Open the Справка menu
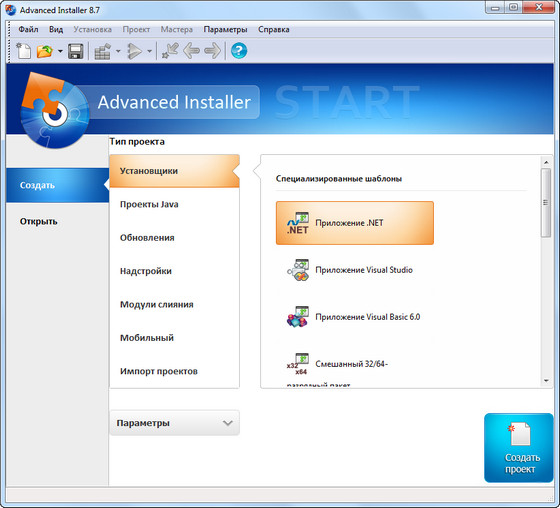This screenshot has width=560, height=508. (x=274, y=29)
